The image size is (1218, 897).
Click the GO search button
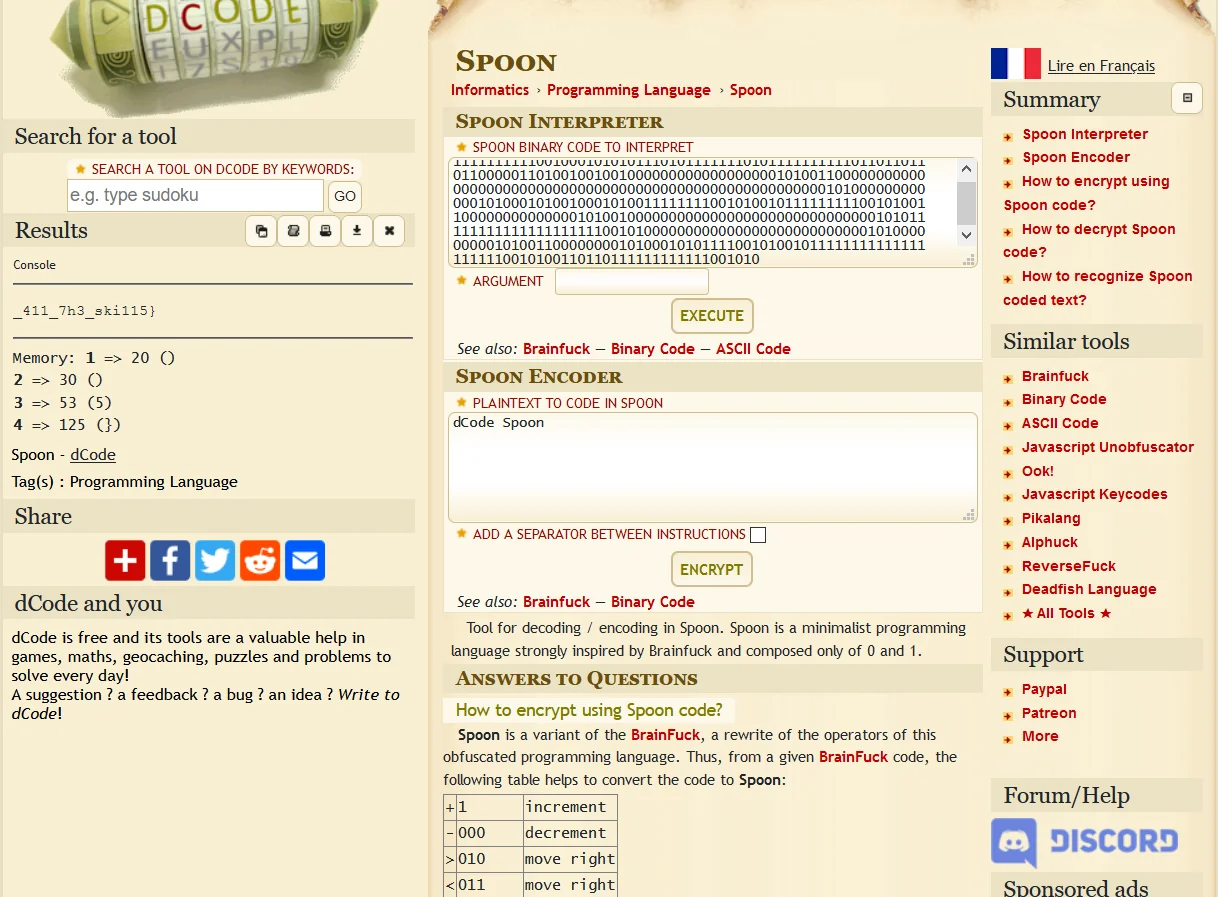tap(345, 196)
